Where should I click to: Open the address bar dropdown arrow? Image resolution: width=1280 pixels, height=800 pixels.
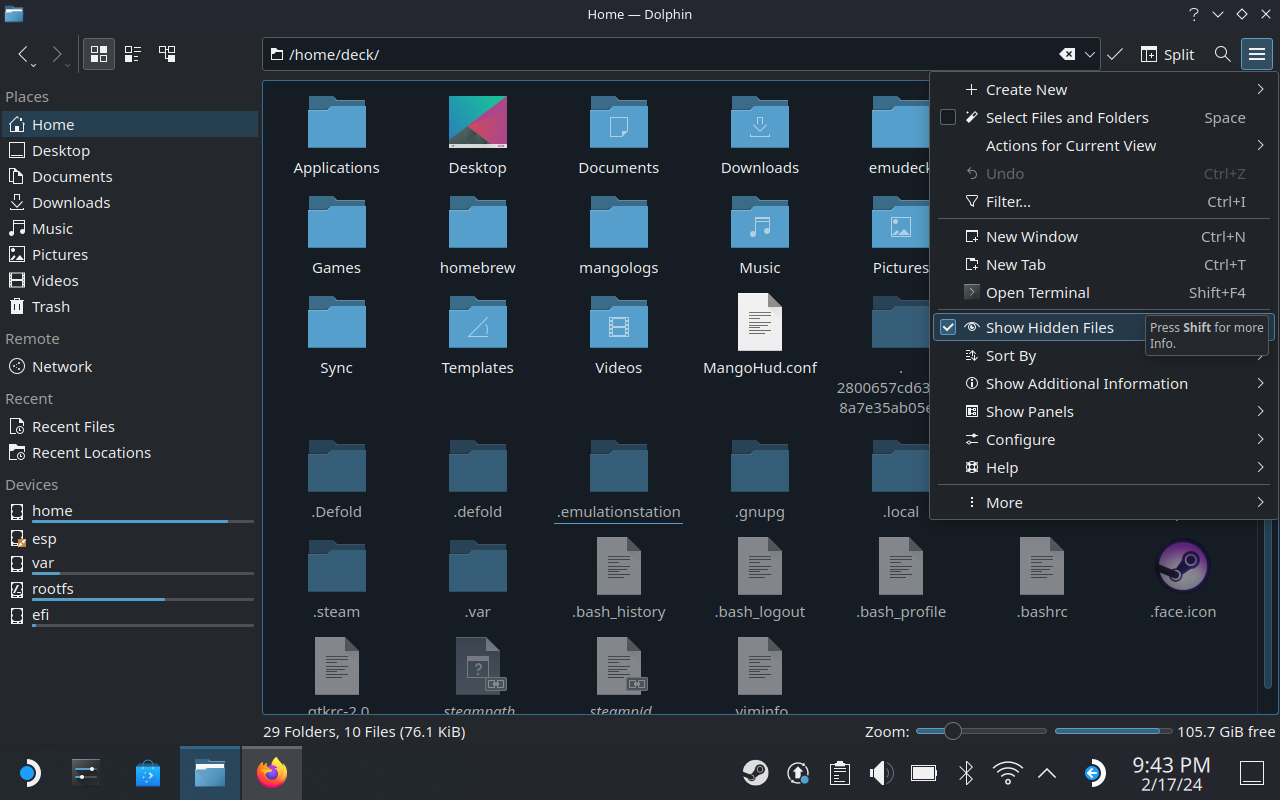pyautogui.click(x=1091, y=54)
